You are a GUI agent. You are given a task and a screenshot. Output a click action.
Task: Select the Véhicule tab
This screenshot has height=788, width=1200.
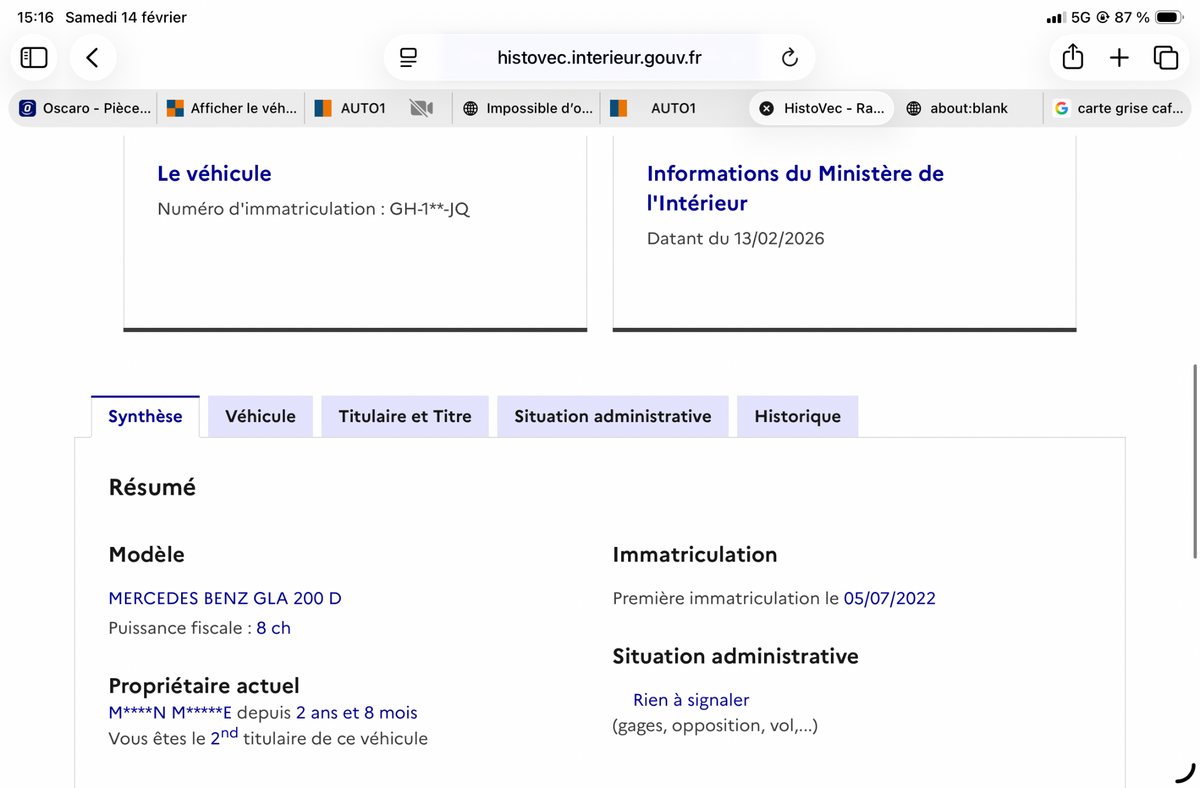tap(260, 417)
